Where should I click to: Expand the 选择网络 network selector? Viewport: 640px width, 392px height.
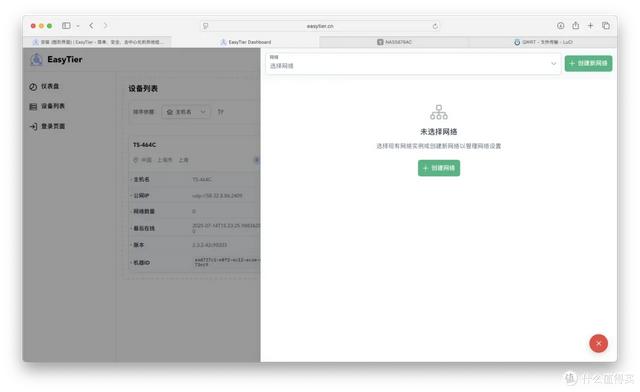[x=413, y=63]
